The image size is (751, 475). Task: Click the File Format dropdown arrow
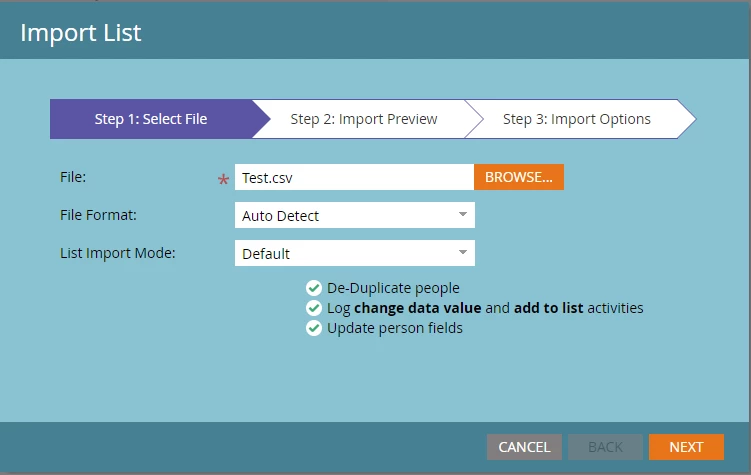[x=463, y=215]
